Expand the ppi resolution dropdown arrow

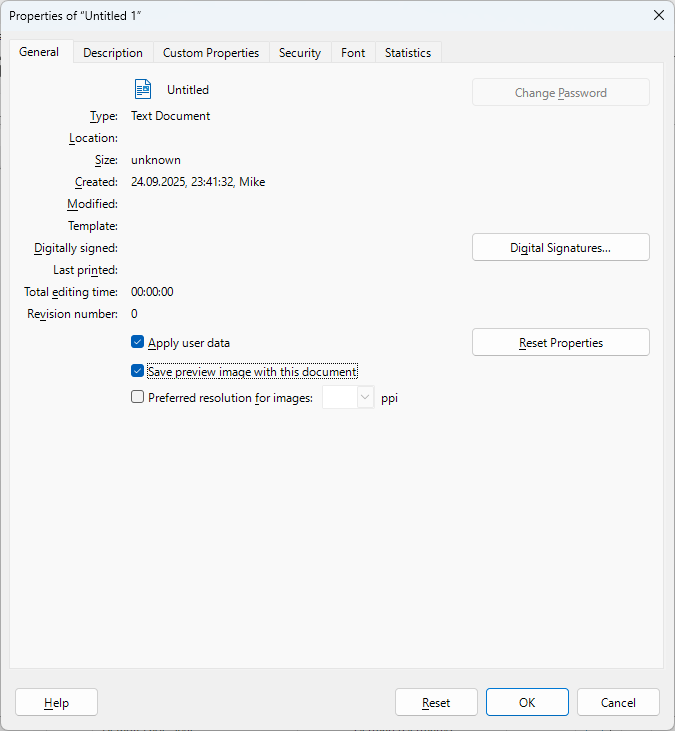tap(364, 397)
